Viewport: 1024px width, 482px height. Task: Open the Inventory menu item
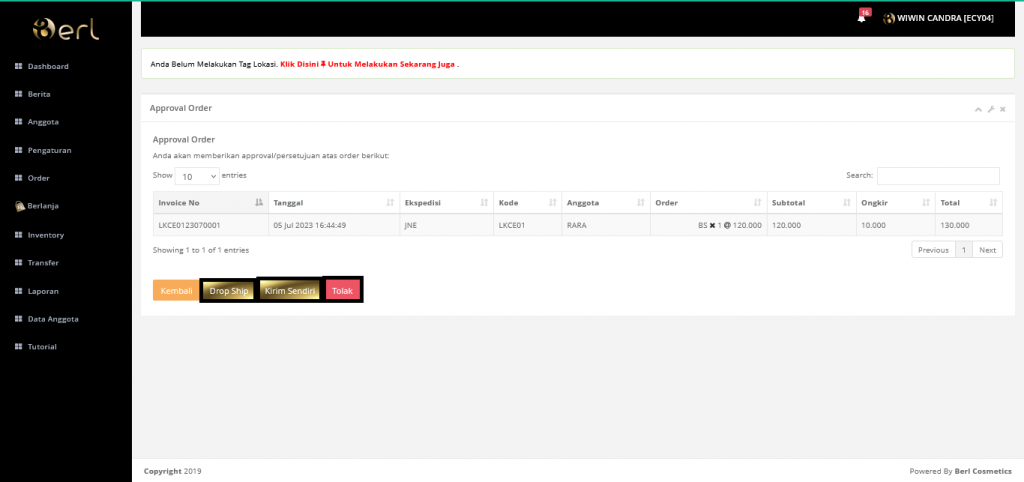click(x=46, y=234)
